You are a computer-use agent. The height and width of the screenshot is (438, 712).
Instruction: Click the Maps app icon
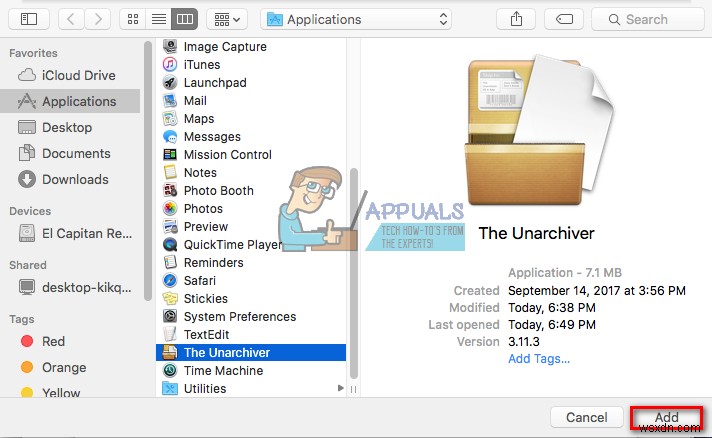tap(170, 119)
